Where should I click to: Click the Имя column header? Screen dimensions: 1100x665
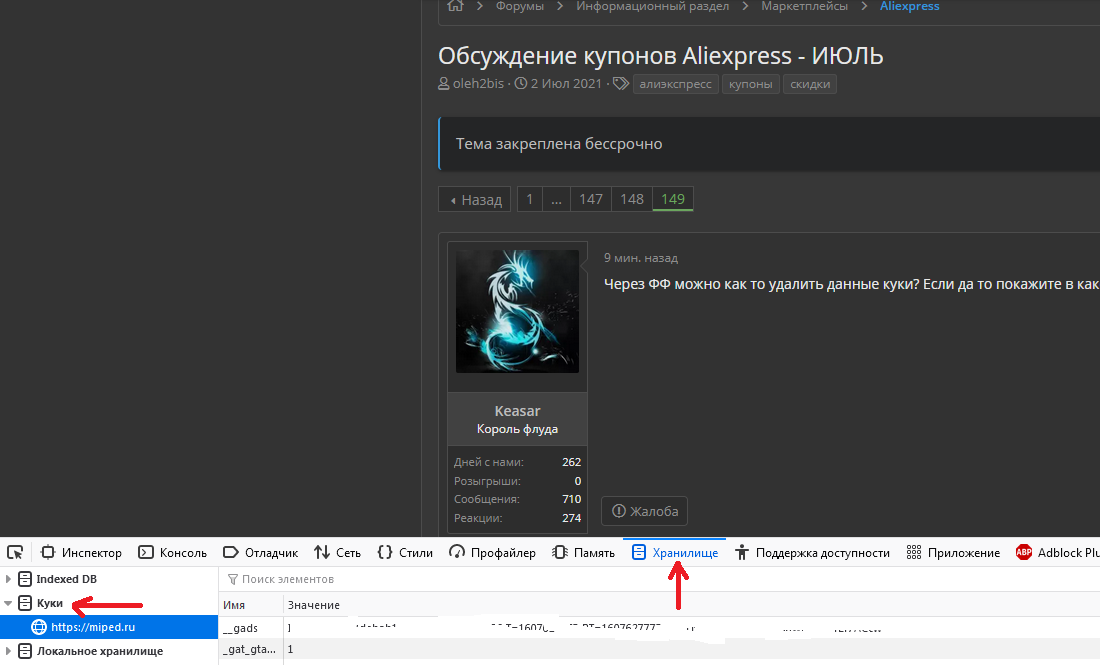(250, 605)
